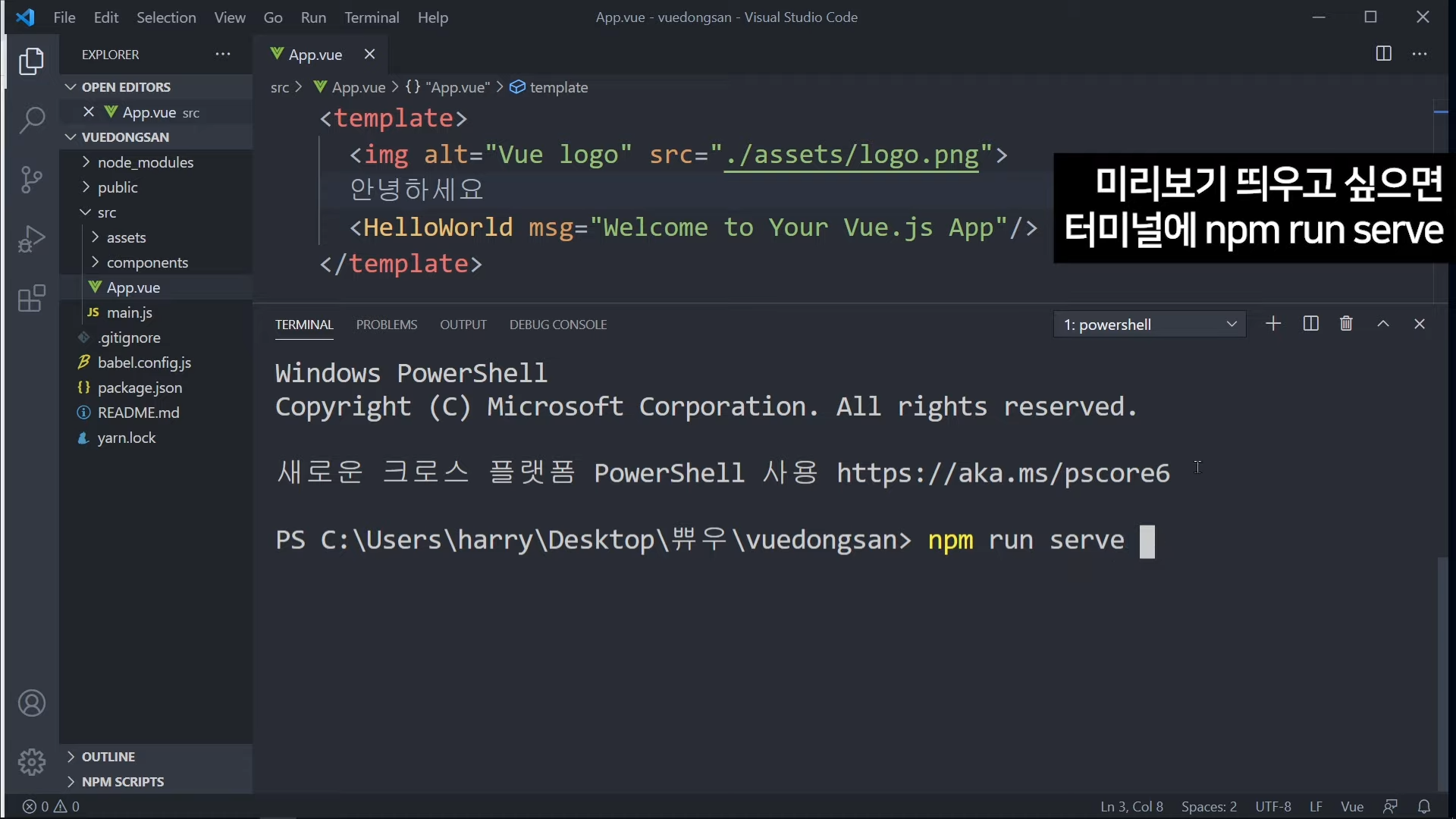Image resolution: width=1456 pixels, height=819 pixels.
Task: Click the Vue language mode indicator
Action: click(x=1352, y=807)
